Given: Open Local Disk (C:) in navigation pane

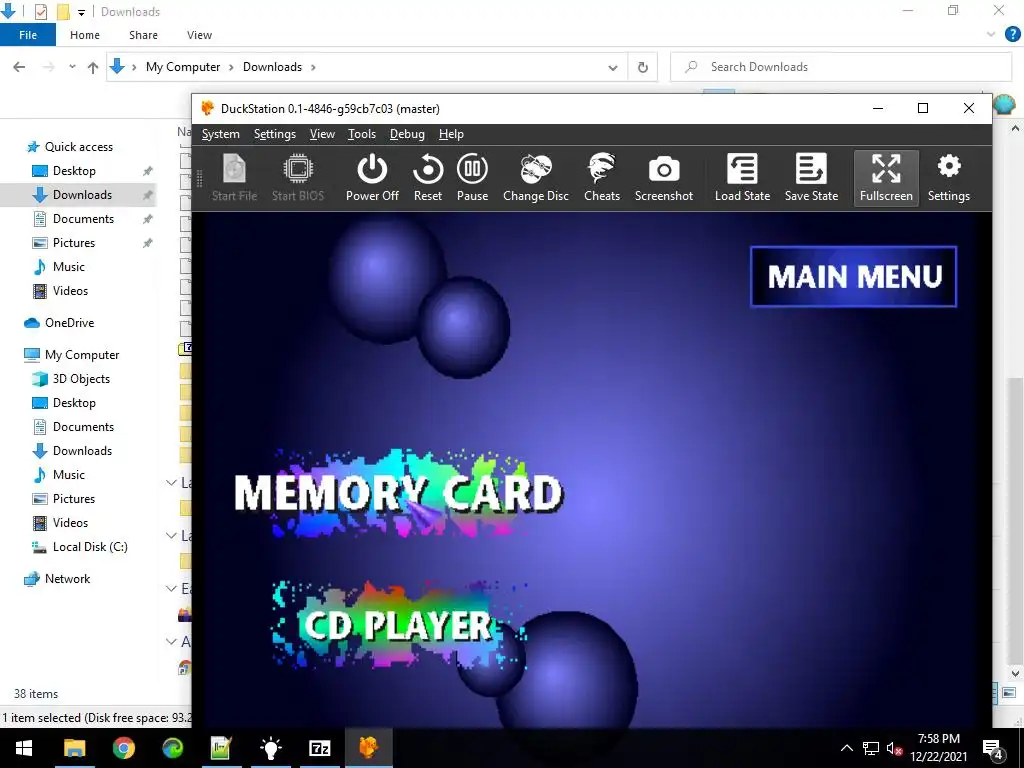Looking at the screenshot, I should click(x=90, y=547).
